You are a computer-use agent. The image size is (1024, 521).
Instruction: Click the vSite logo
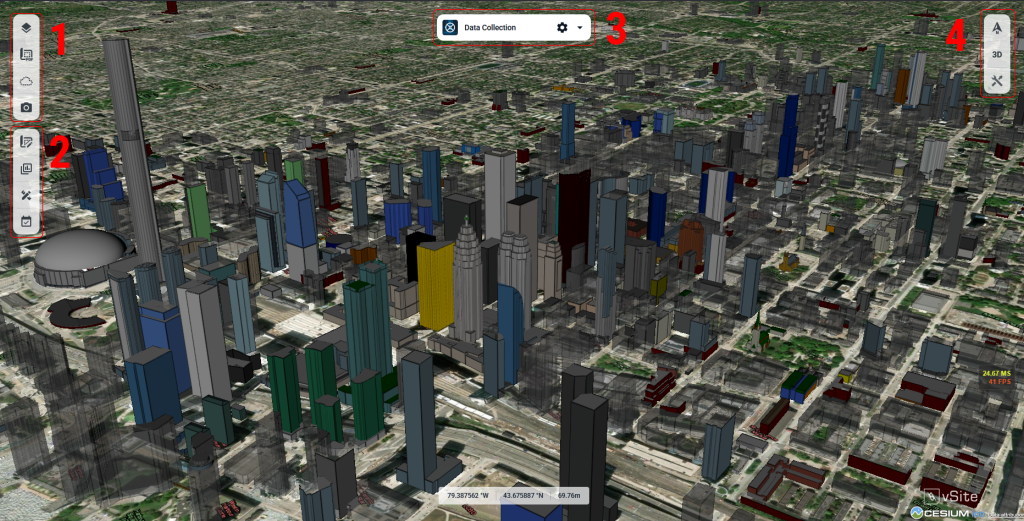(952, 496)
